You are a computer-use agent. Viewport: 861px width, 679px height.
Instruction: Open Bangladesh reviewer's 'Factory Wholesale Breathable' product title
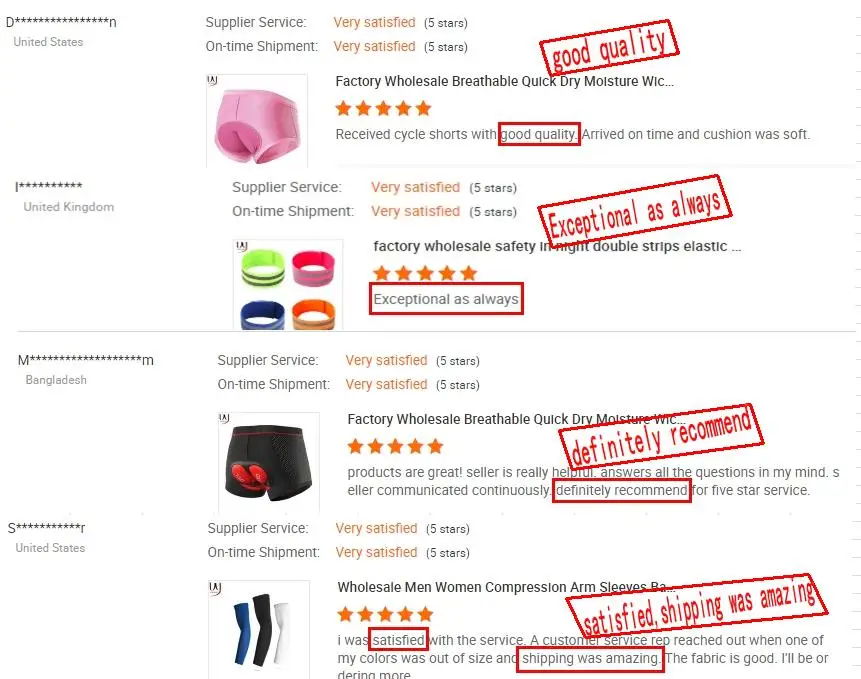516,419
